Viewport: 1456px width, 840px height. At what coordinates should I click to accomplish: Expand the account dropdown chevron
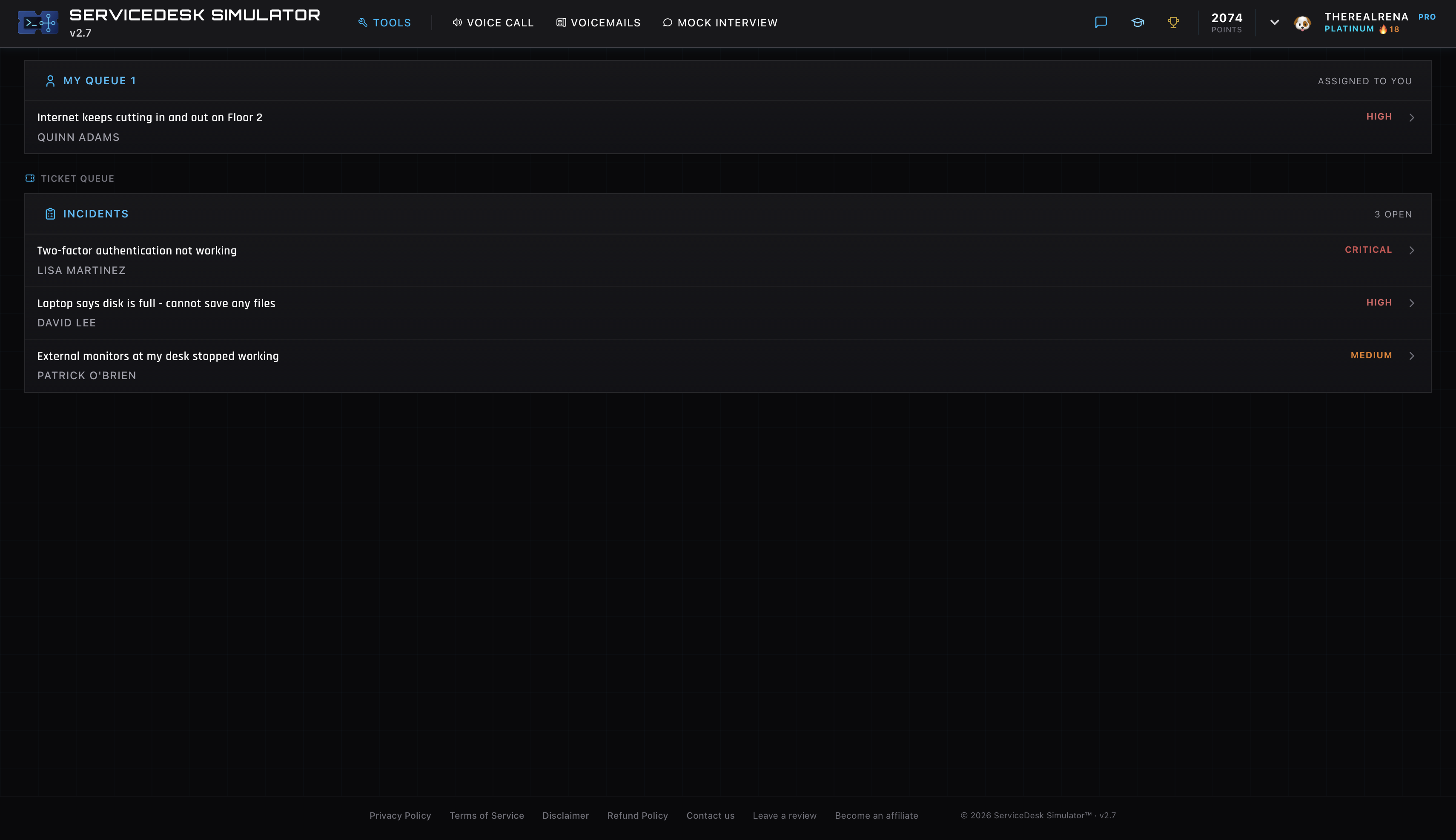(x=1274, y=23)
